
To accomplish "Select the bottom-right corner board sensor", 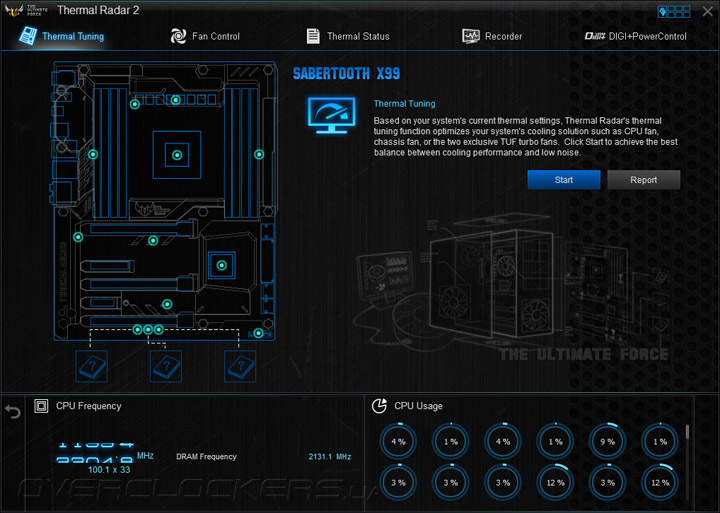I will [259, 333].
